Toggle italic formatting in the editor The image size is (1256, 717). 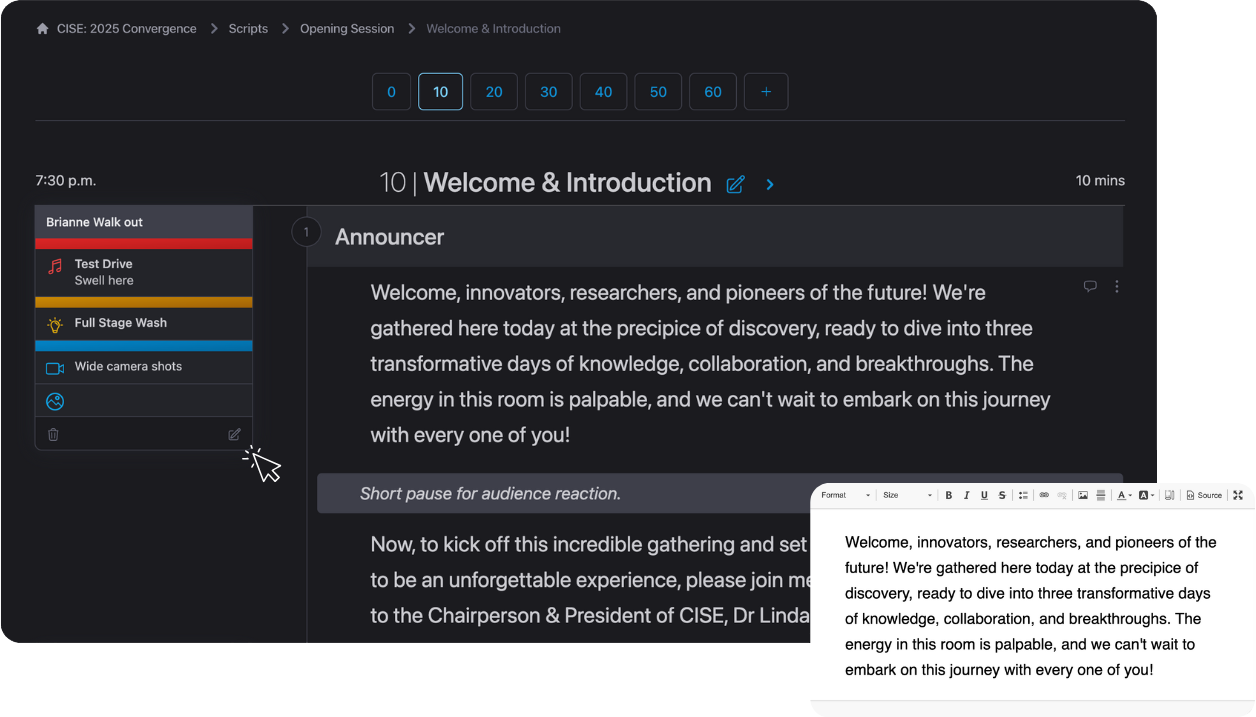point(967,495)
